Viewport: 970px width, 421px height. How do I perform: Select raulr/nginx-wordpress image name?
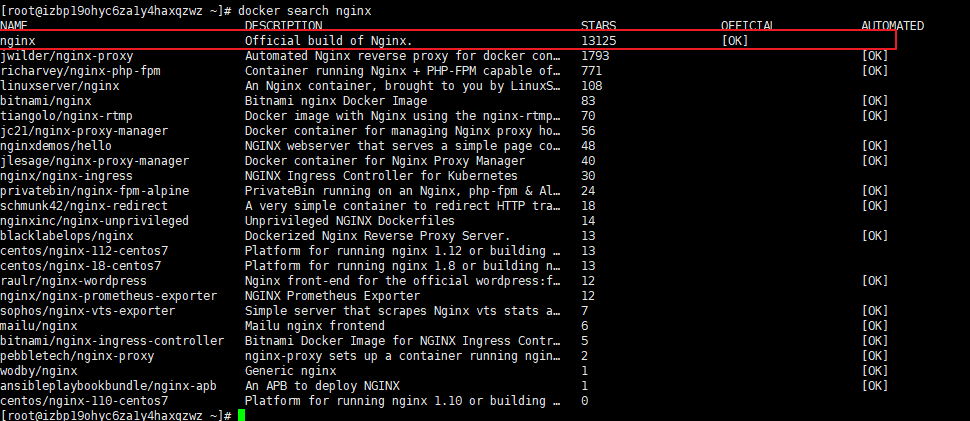pos(74,281)
